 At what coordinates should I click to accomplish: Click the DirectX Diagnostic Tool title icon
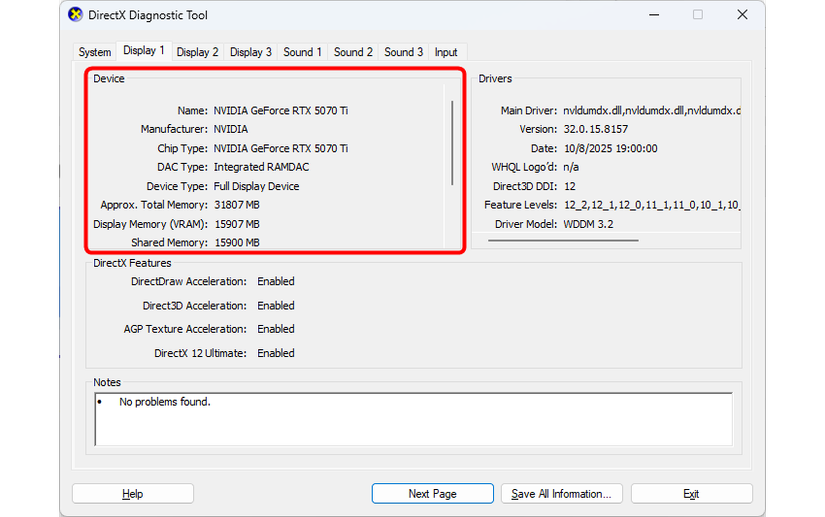click(x=76, y=15)
